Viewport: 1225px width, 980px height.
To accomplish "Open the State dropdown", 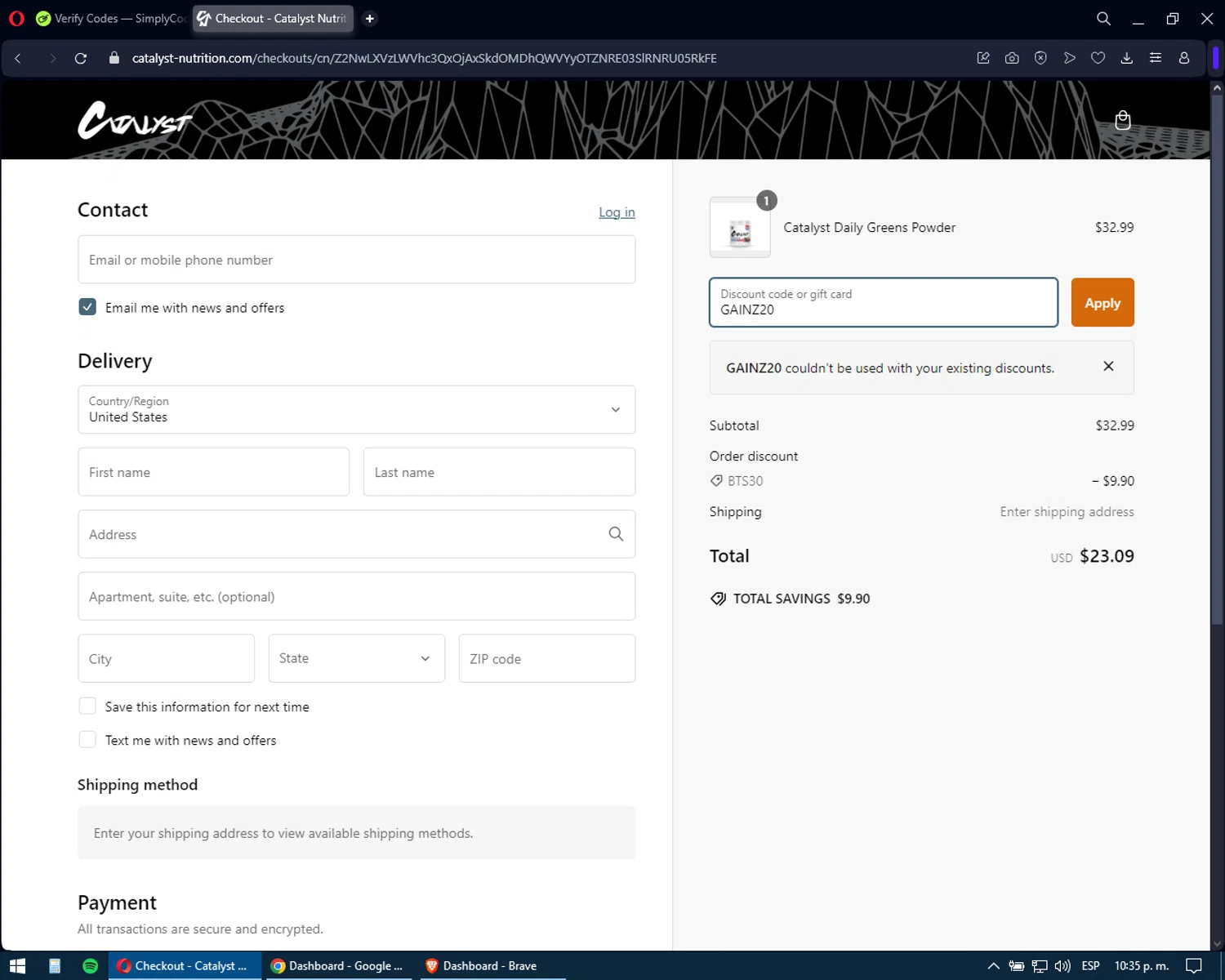I will pyautogui.click(x=357, y=658).
